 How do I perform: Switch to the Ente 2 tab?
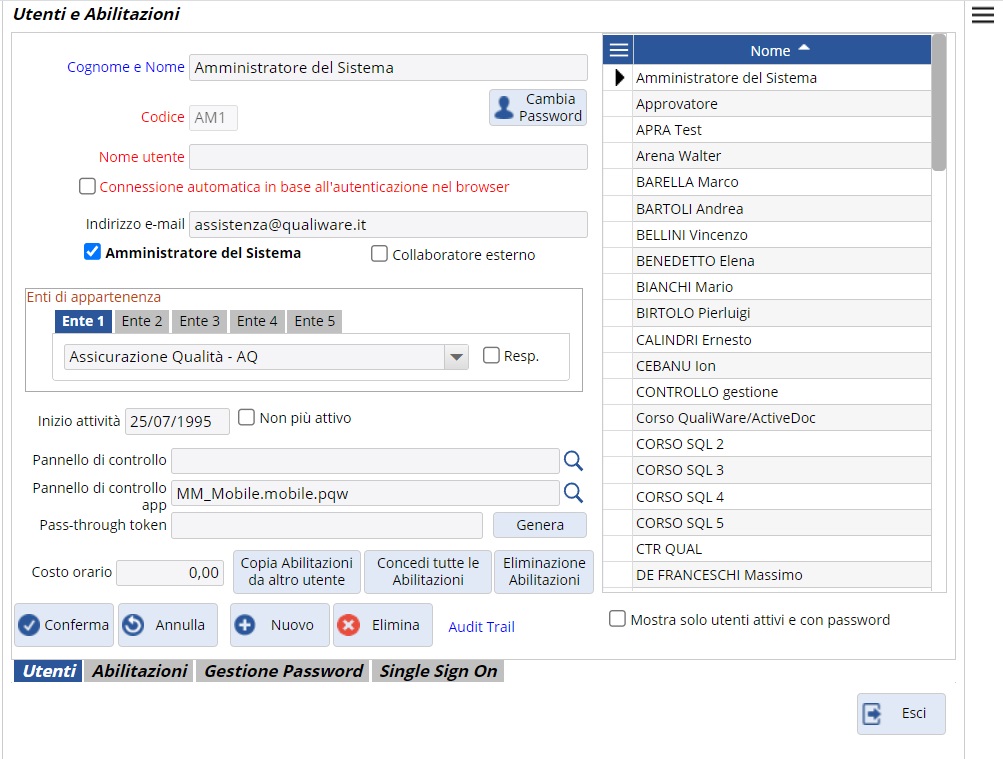142,321
